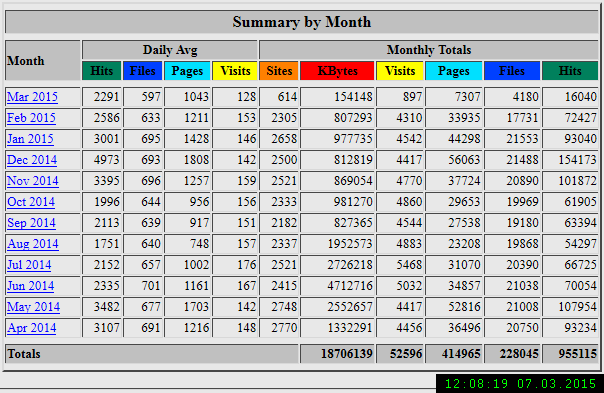This screenshot has height=393, width=604.
Task: Follow the Jun 2014 link
Action: 30,286
